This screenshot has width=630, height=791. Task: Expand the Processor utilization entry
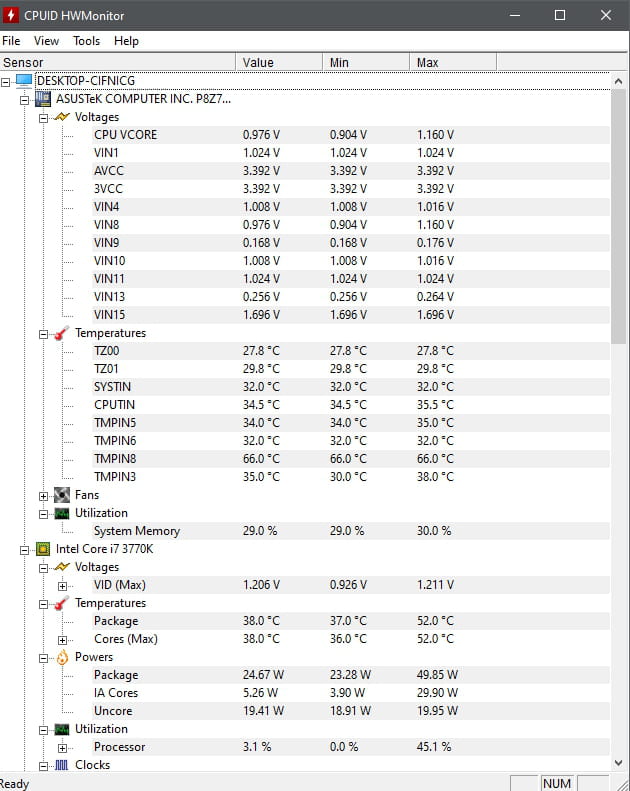coord(62,748)
